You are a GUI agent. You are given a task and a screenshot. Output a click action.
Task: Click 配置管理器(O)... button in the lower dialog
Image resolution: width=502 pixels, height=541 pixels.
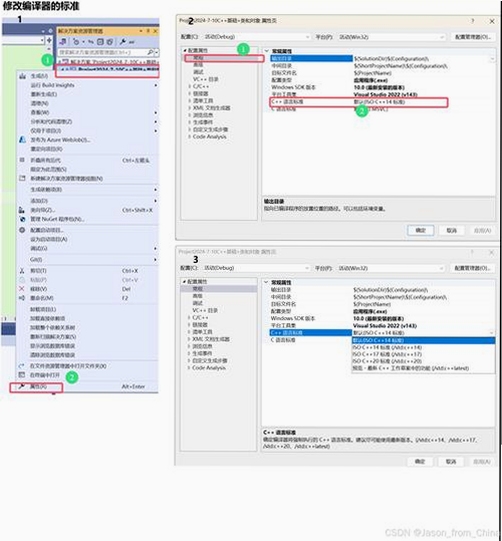coord(471,268)
